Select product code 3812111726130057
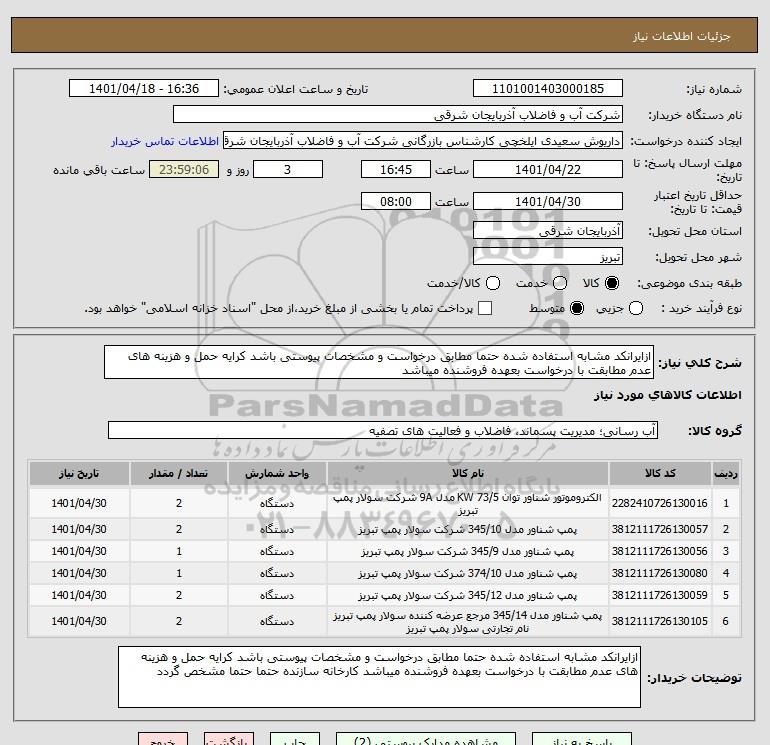This screenshot has width=770, height=745. pyautogui.click(x=660, y=529)
